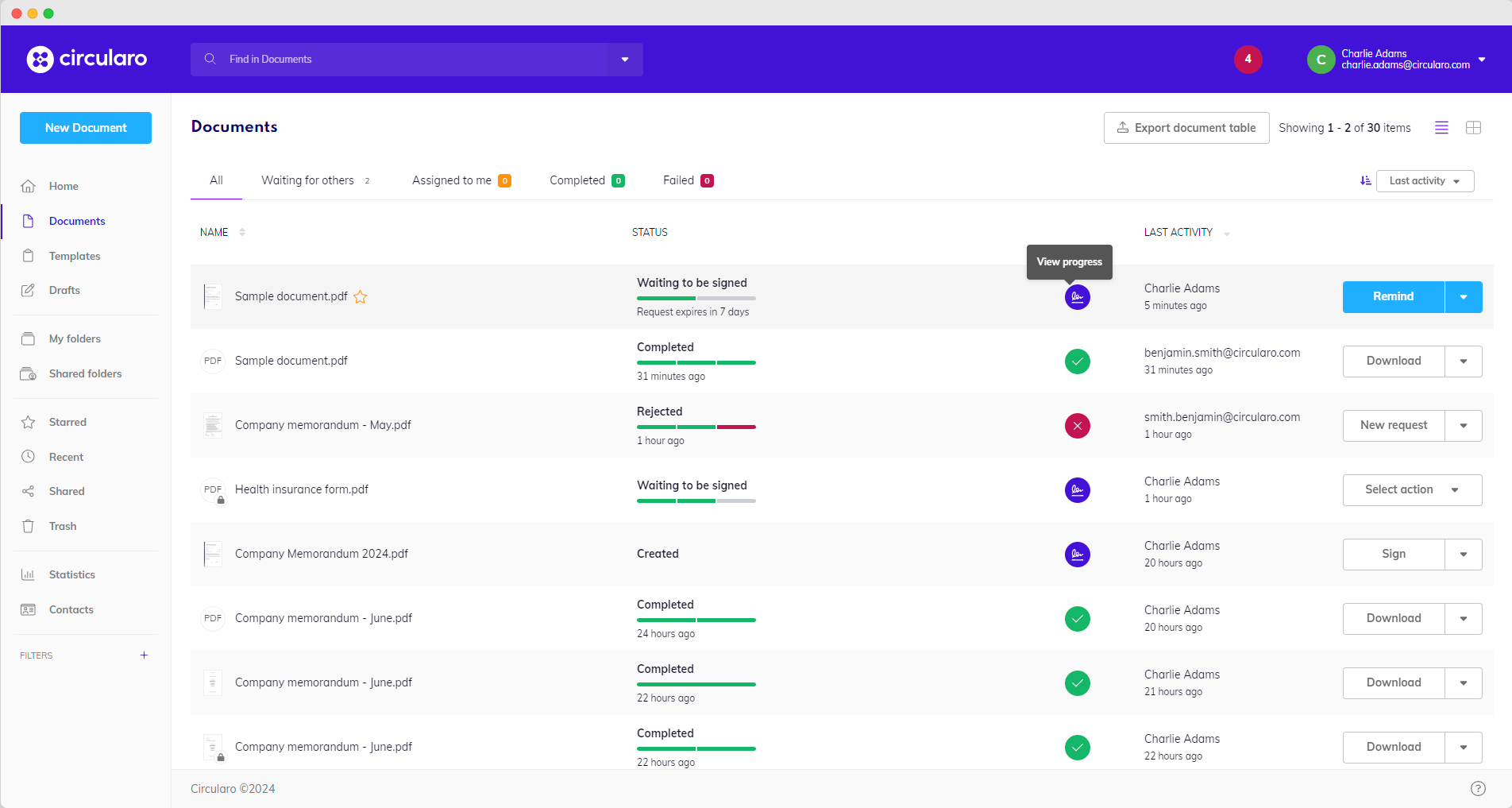Click the Circularo logo
1512x808 pixels.
87,59
